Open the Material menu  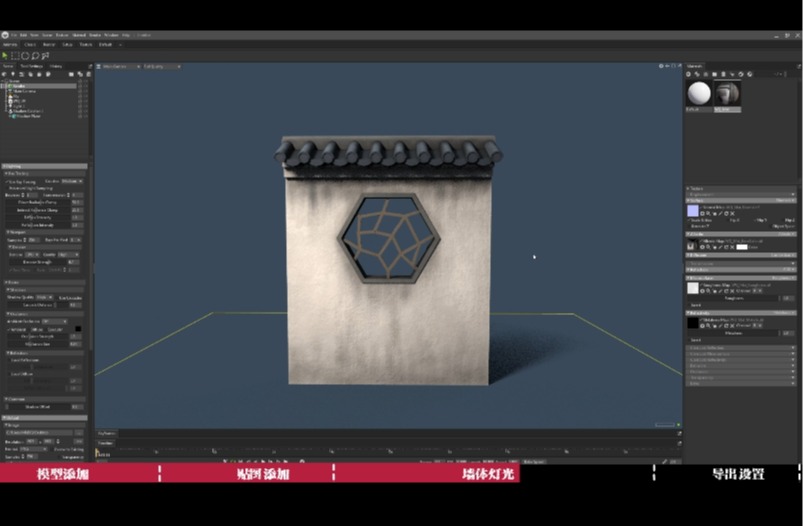coord(79,35)
